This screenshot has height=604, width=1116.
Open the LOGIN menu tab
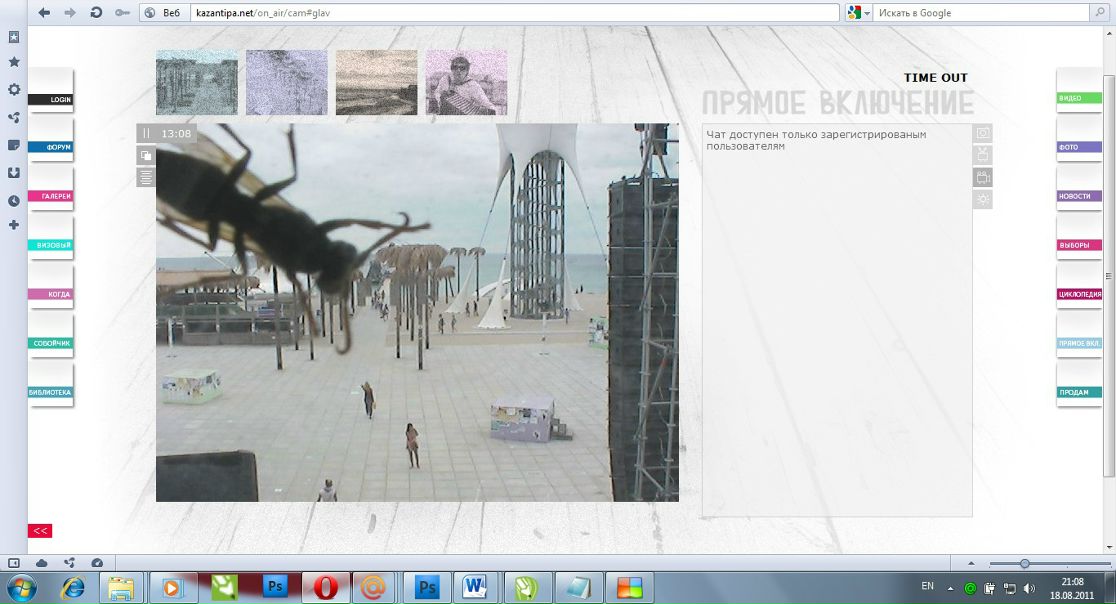(x=51, y=100)
